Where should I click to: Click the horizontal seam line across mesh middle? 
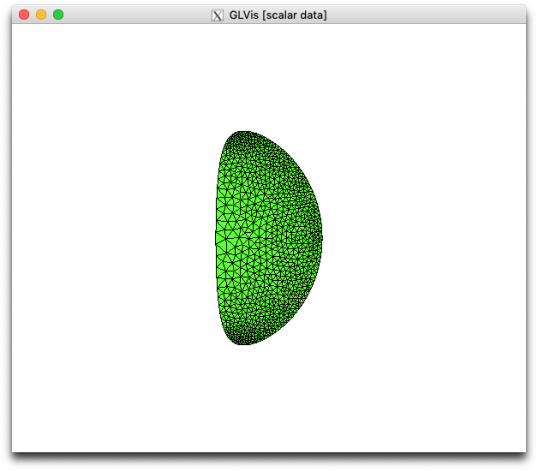click(x=269, y=237)
